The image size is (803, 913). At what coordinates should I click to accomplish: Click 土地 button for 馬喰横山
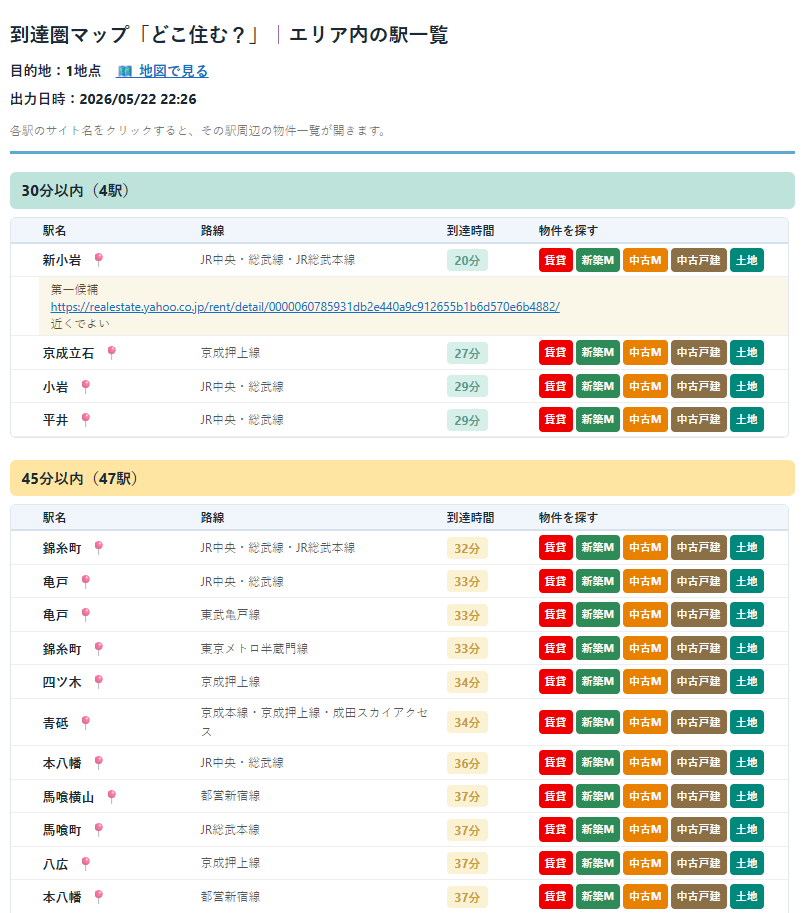pyautogui.click(x=747, y=796)
